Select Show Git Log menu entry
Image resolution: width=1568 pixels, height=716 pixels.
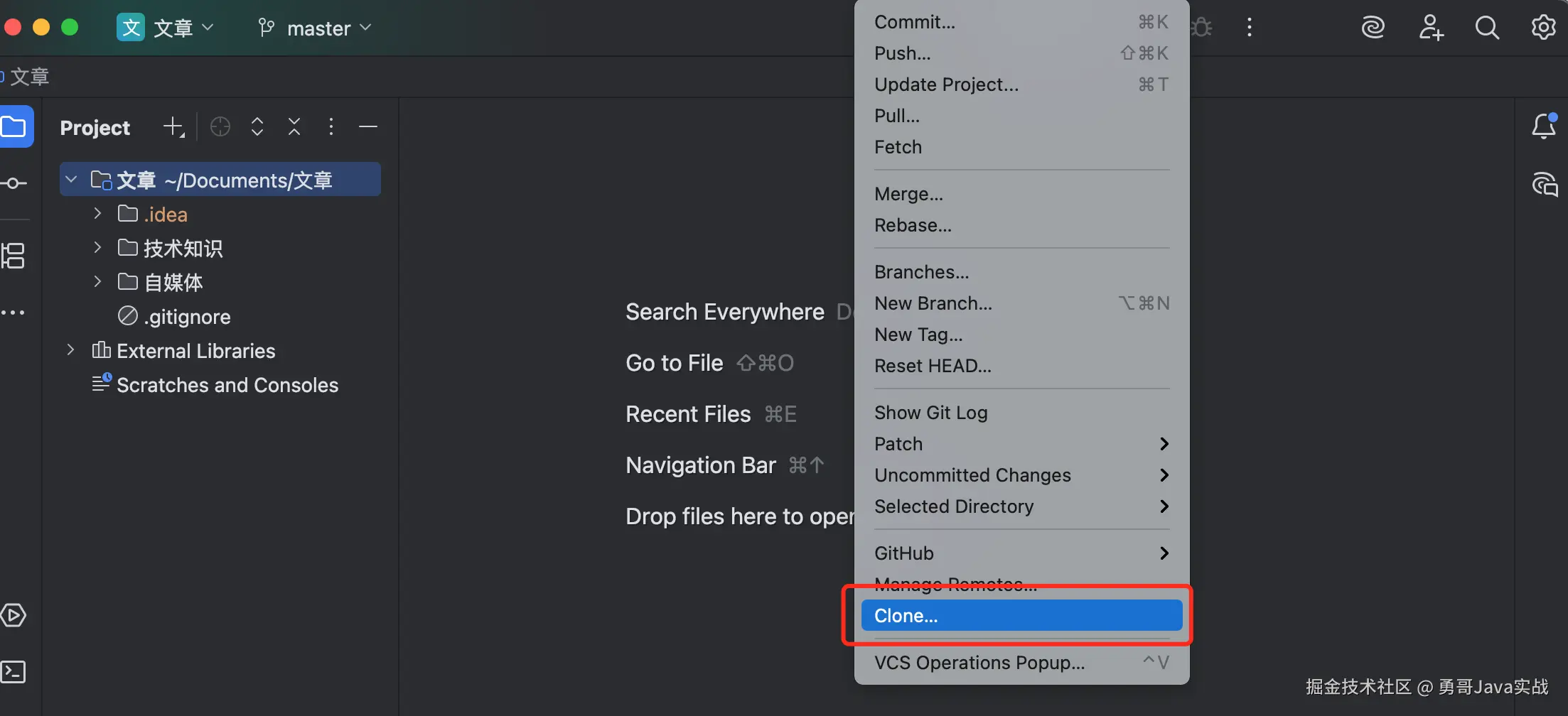click(931, 413)
